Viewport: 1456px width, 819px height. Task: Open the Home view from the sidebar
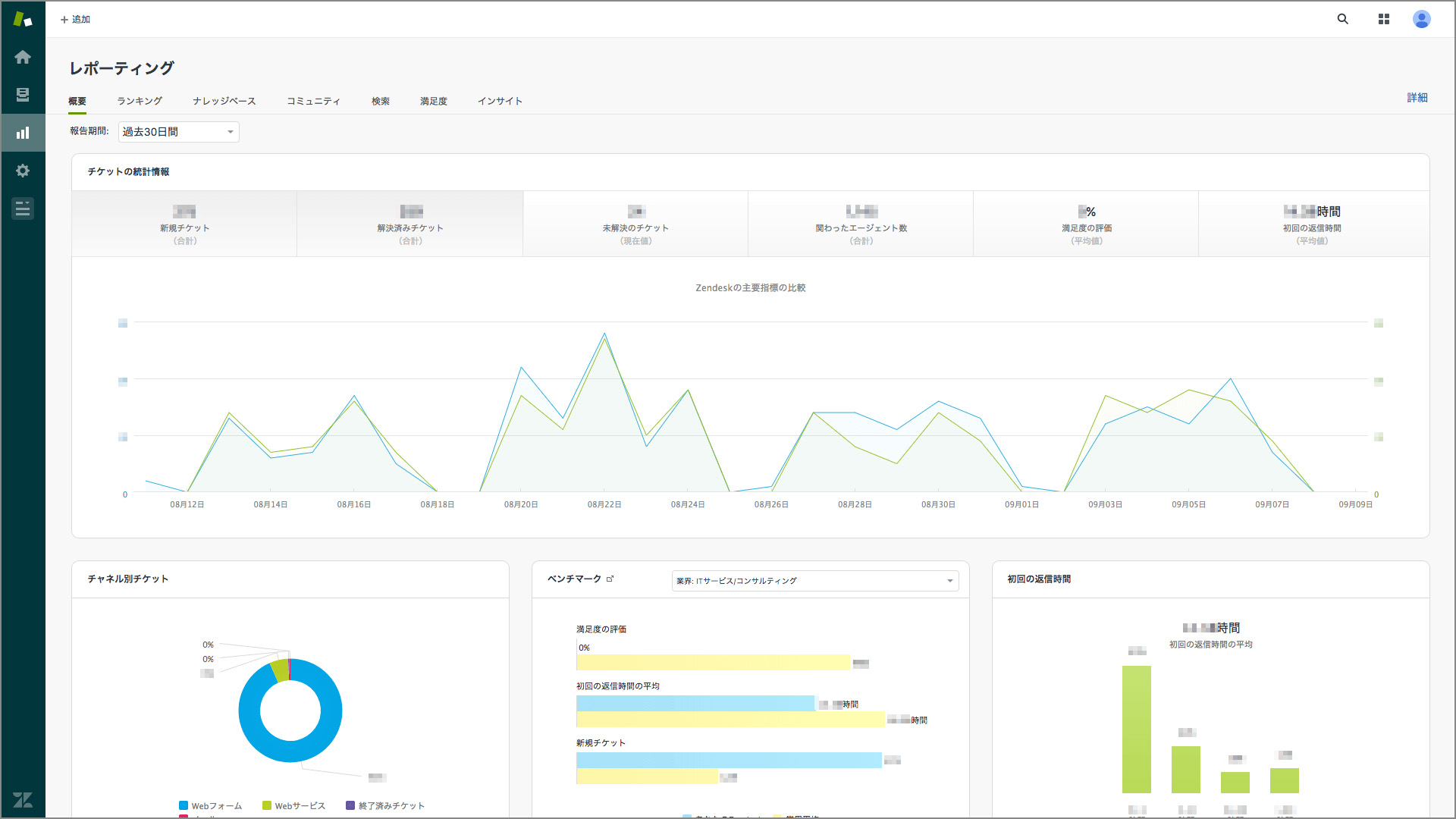pos(23,57)
